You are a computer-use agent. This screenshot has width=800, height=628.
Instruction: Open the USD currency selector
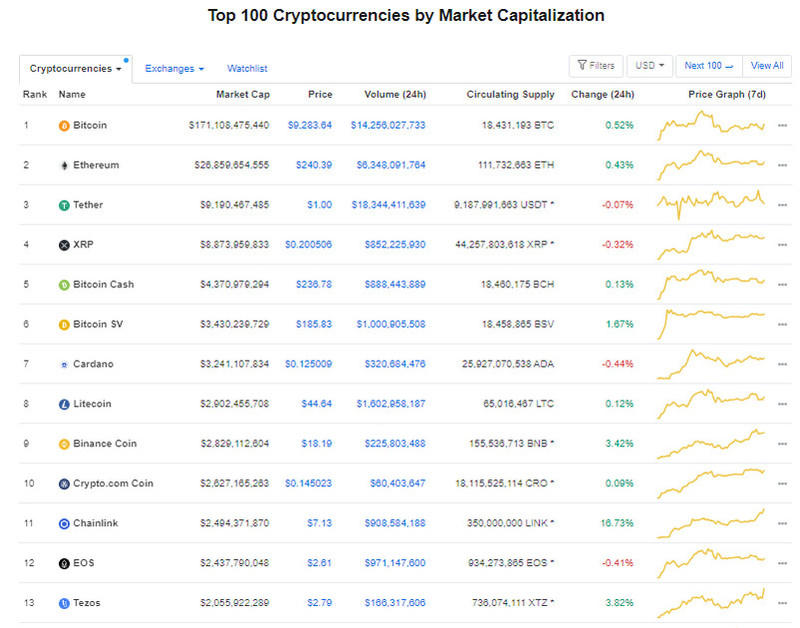(649, 65)
